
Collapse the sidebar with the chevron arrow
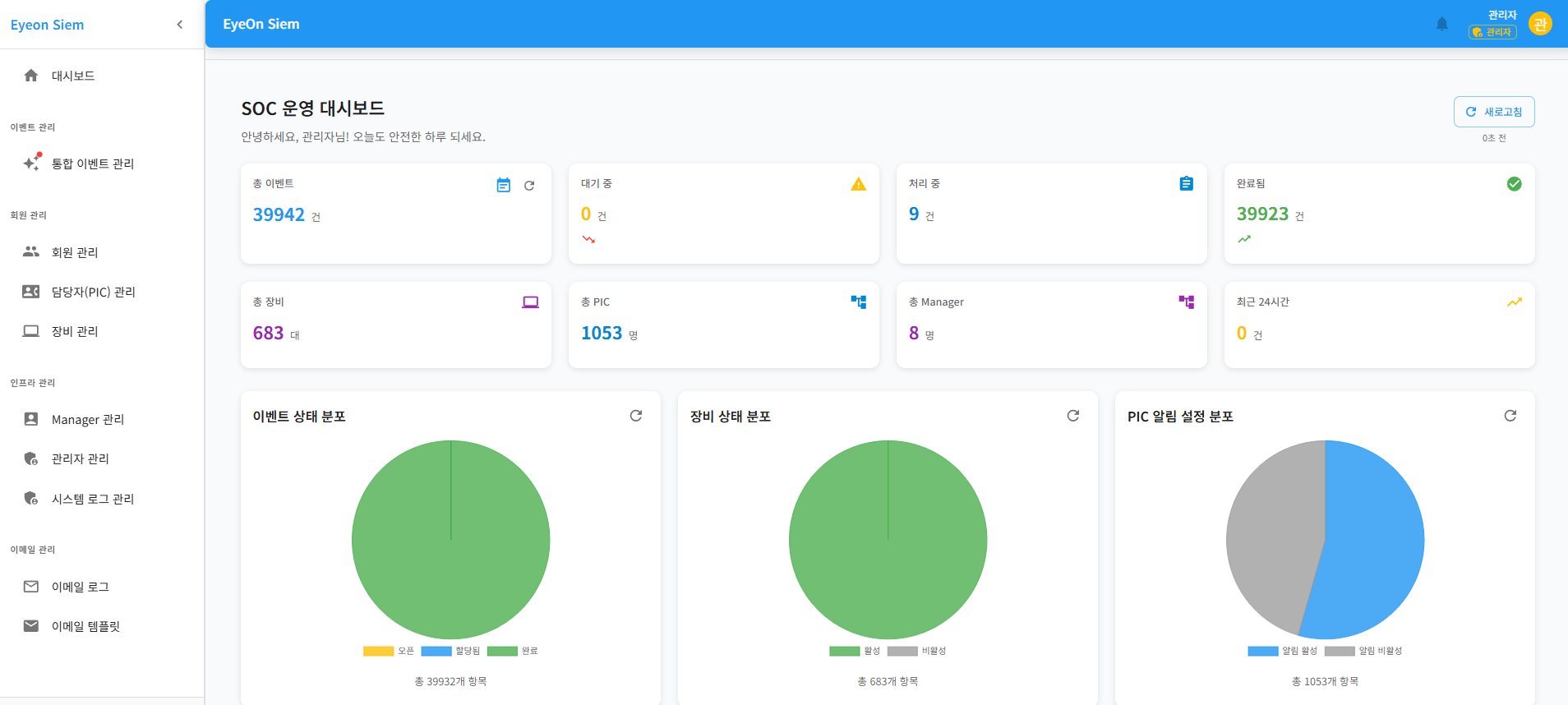tap(180, 25)
